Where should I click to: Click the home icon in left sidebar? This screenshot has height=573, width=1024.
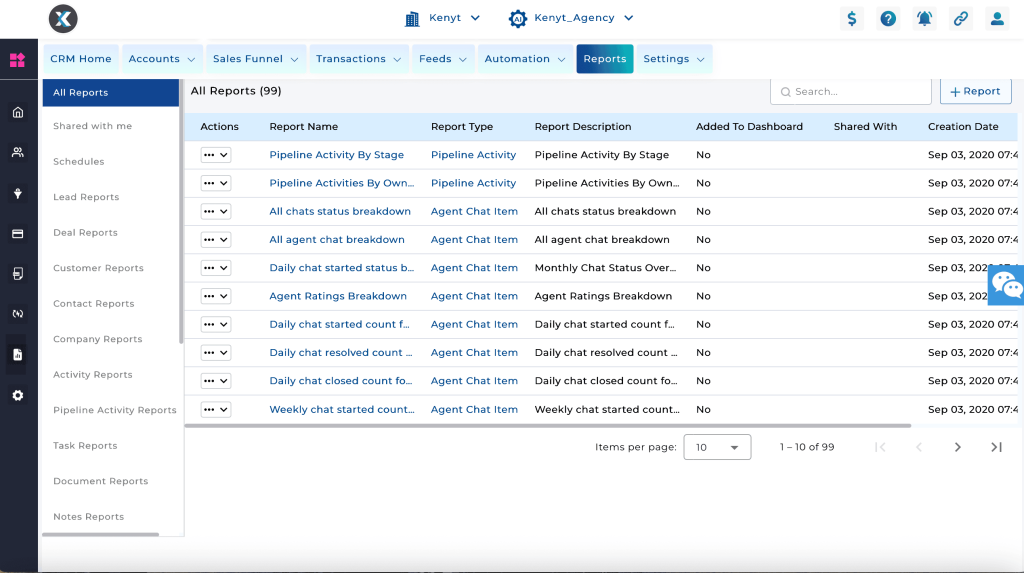click(x=18, y=112)
